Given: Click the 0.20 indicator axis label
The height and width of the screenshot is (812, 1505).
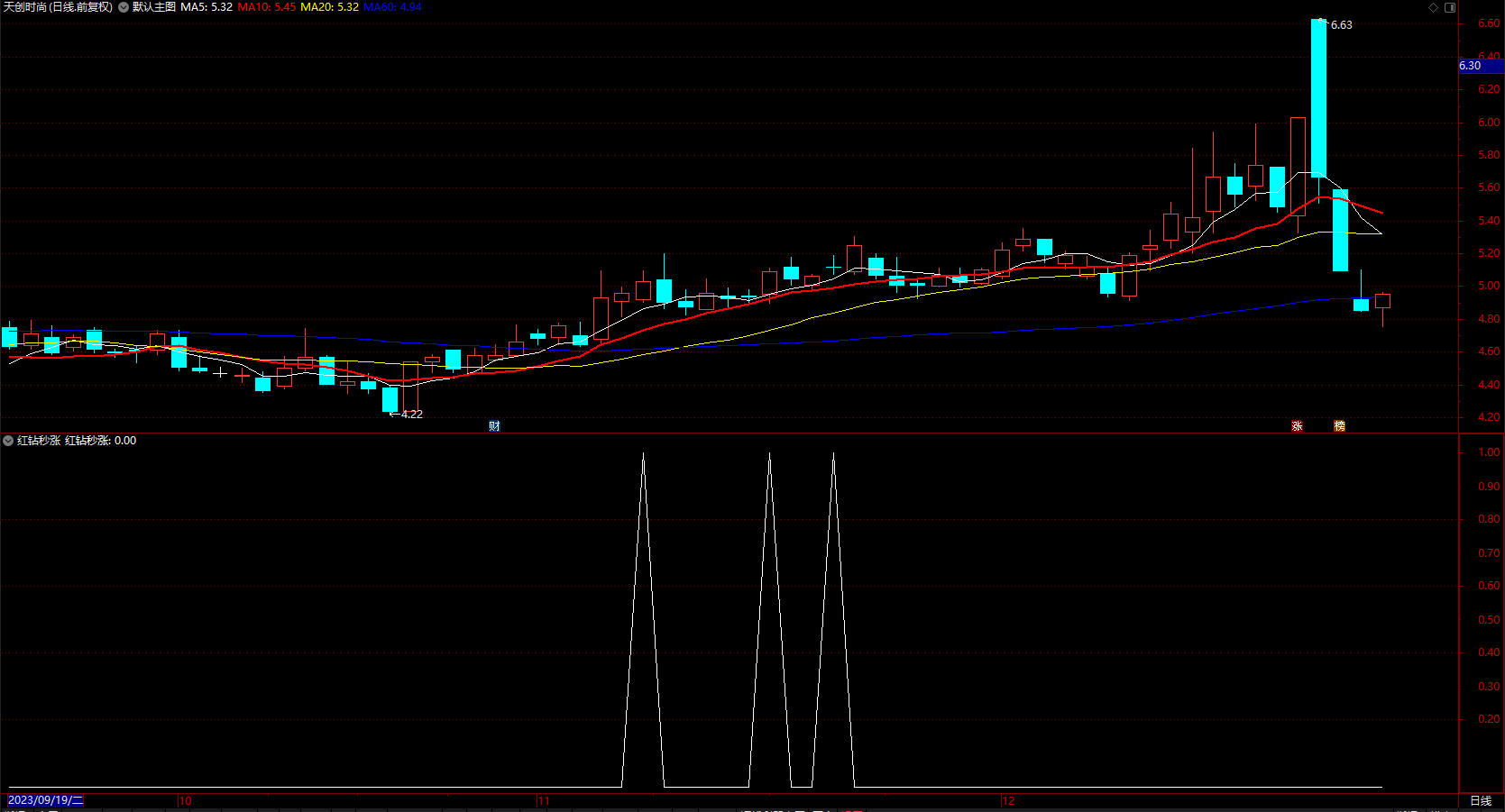Looking at the screenshot, I should tap(1489, 719).
